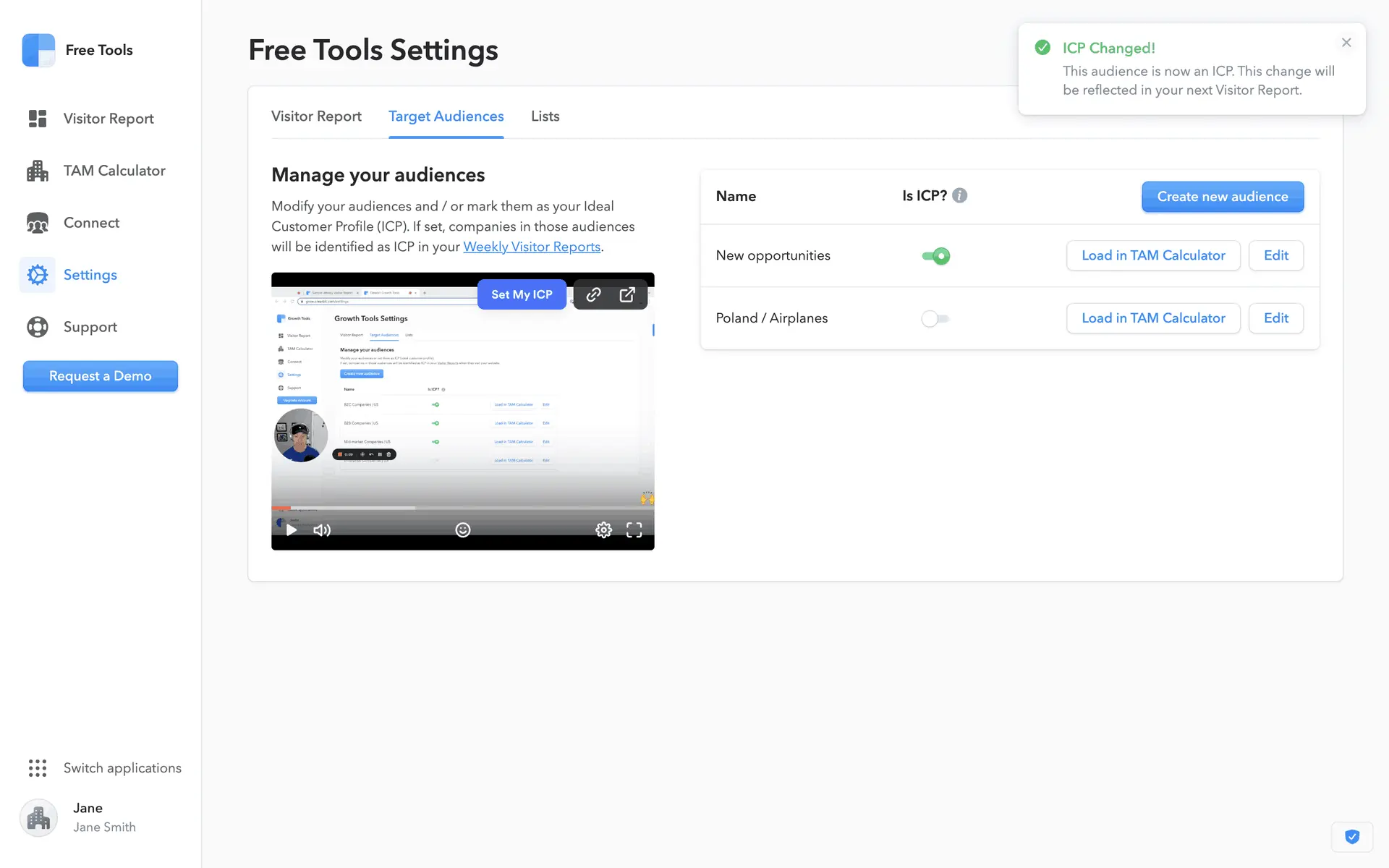Open Switch applications menu

click(105, 768)
